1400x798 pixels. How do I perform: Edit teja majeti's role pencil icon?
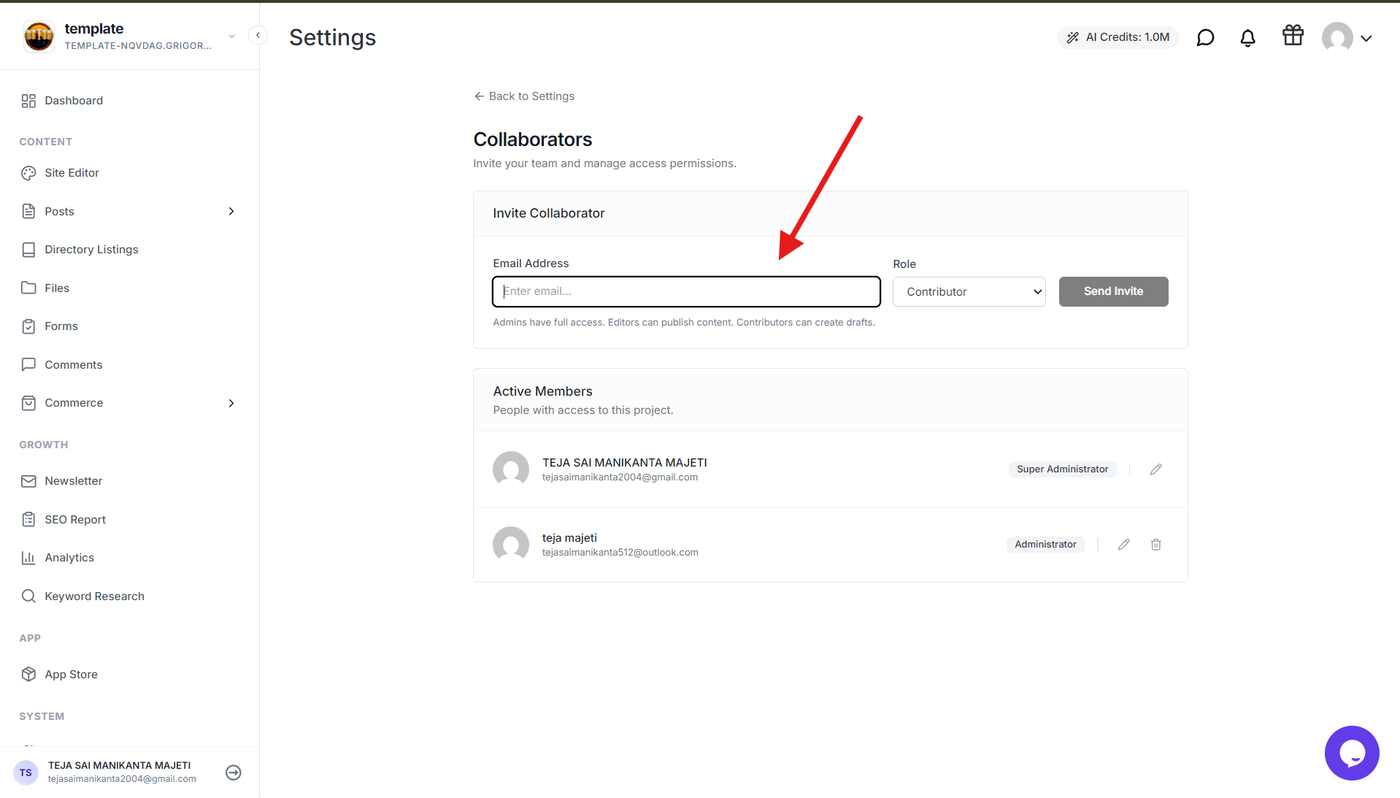coord(1124,545)
